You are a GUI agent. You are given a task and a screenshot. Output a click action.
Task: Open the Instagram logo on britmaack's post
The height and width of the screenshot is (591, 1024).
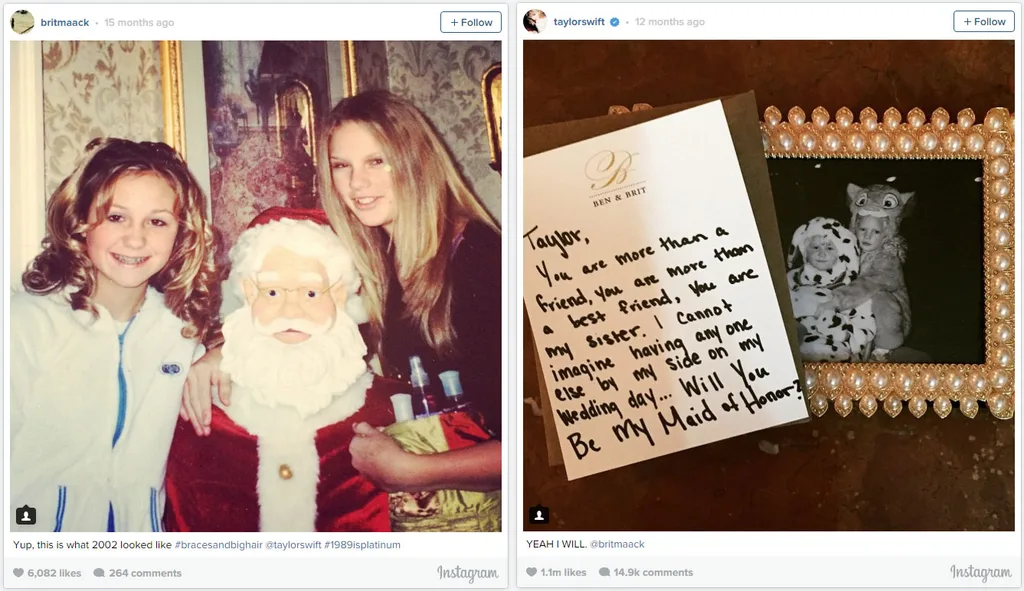pyautogui.click(x=468, y=573)
